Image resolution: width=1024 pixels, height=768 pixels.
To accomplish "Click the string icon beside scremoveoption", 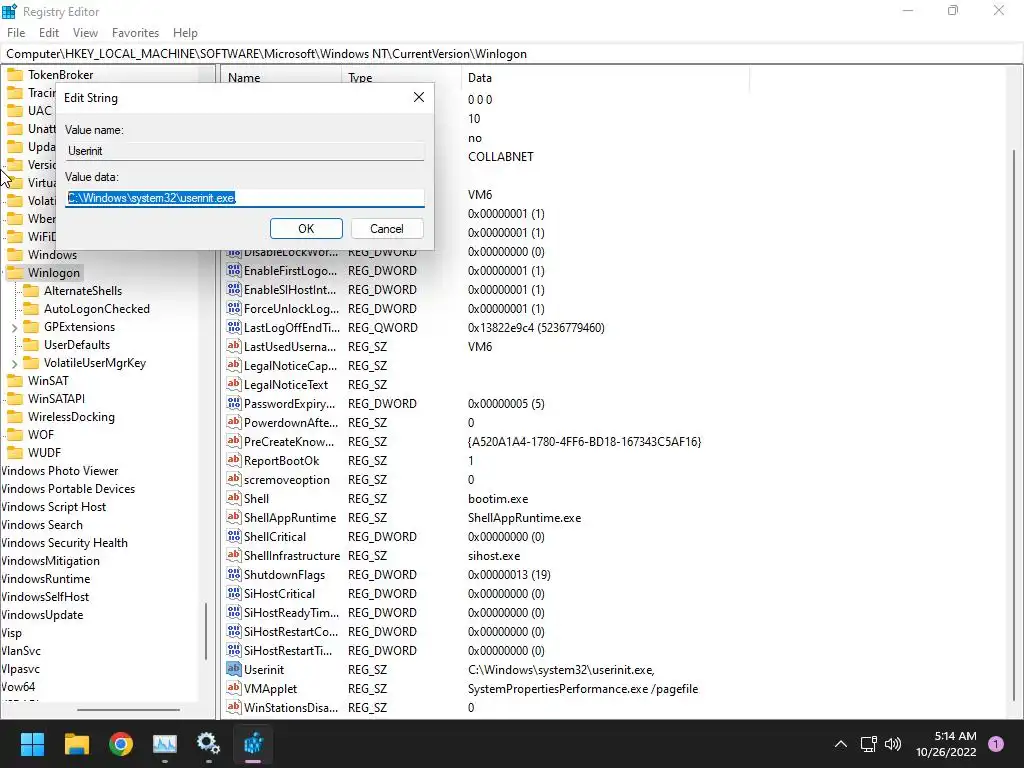I will point(233,479).
